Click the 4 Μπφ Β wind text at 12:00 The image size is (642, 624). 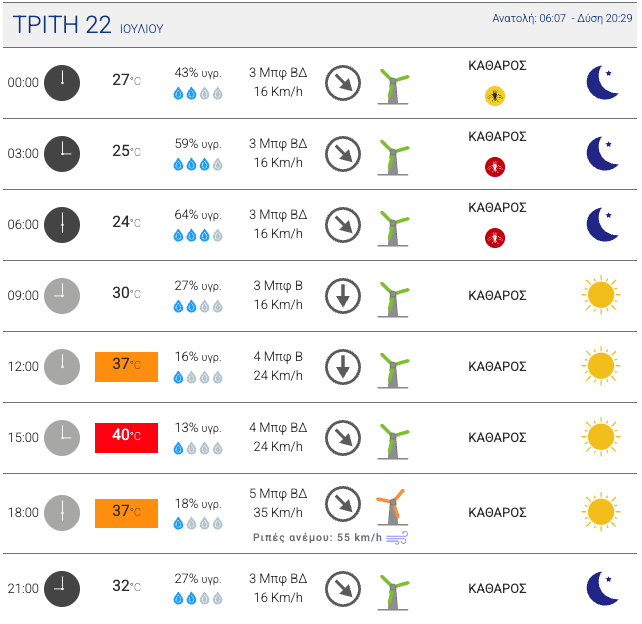(x=278, y=356)
